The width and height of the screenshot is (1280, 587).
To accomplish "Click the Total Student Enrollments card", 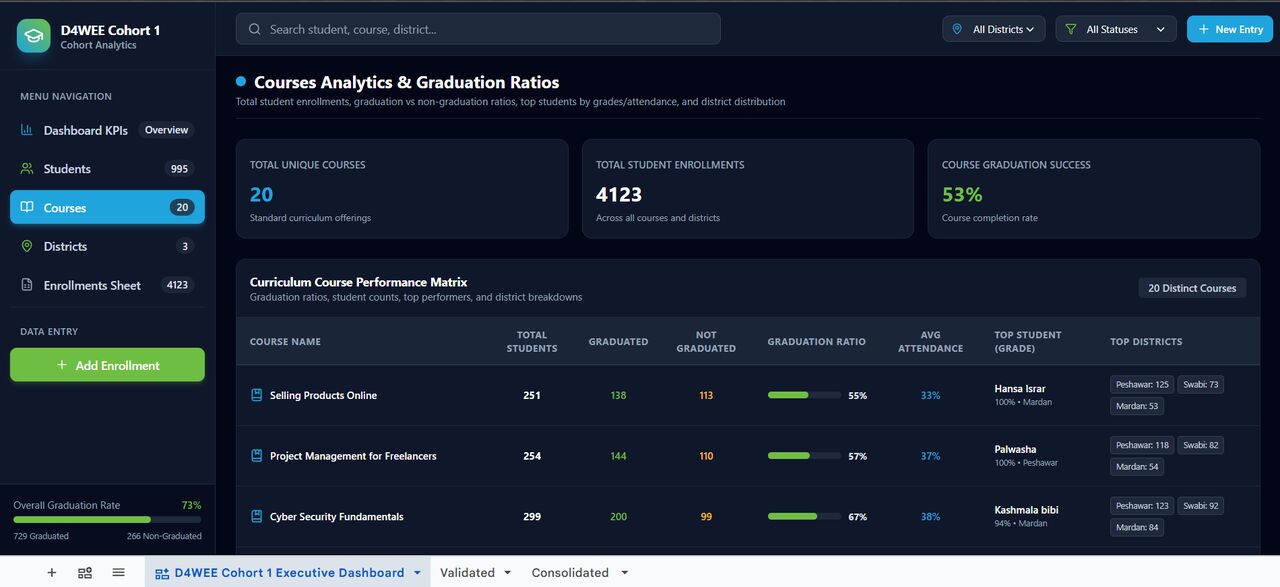I will point(748,189).
